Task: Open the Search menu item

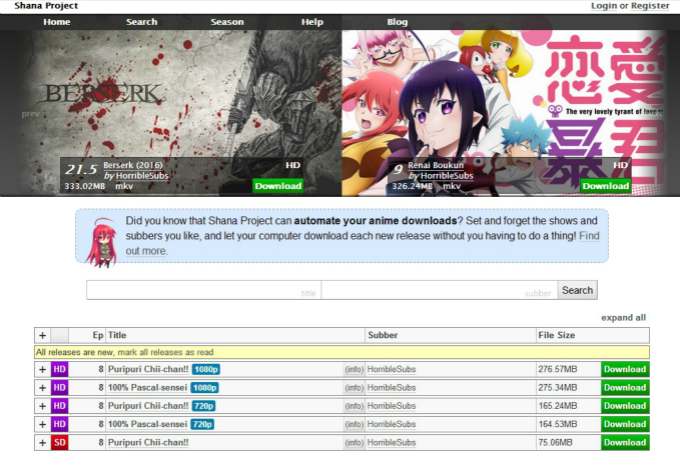Action: click(x=141, y=22)
